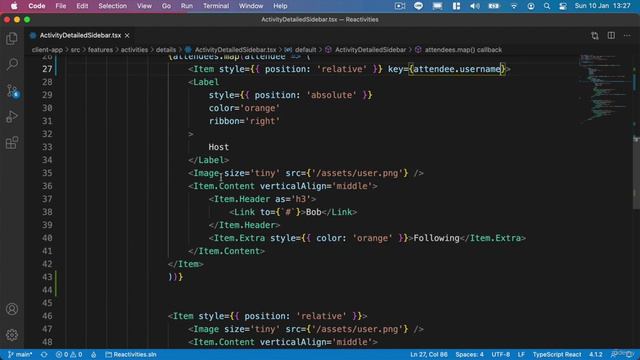
Task: Click the Wi-Fi icon in menu bar
Action: coord(514,6)
